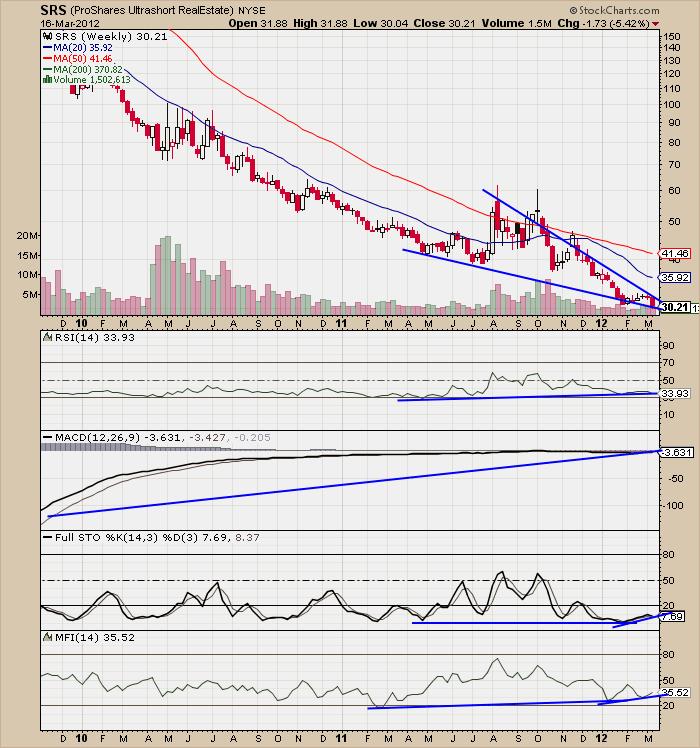Viewport: 700px width, 748px height.
Task: Click the SRS ticker symbol title
Action: point(53,10)
